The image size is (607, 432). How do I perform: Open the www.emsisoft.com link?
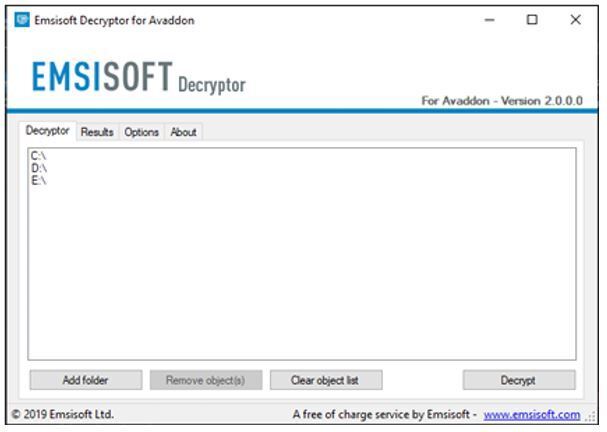[x=531, y=414]
